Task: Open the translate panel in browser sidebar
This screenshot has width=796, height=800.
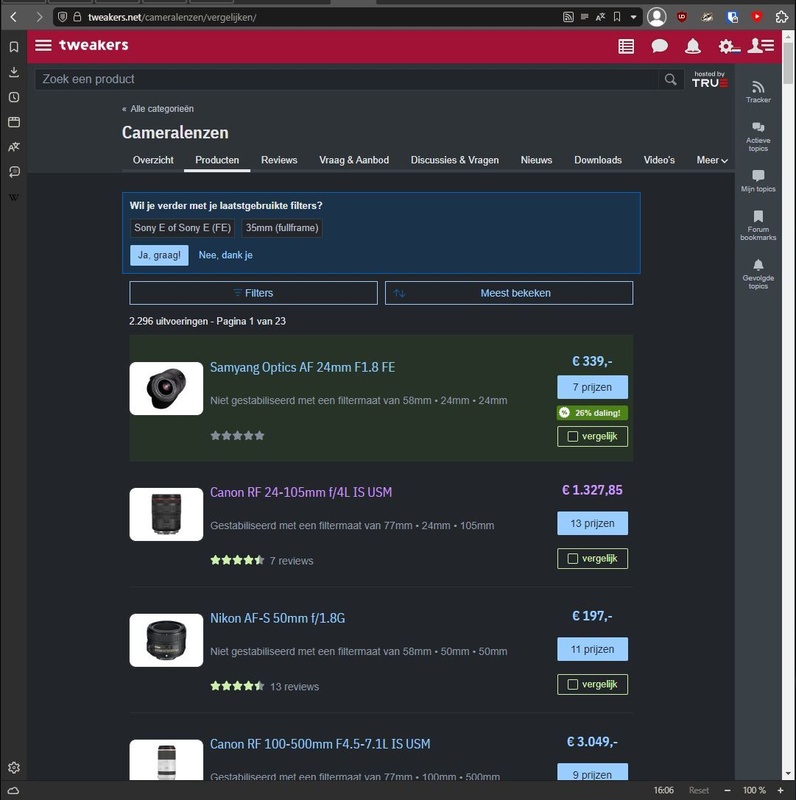Action: pyautogui.click(x=14, y=147)
